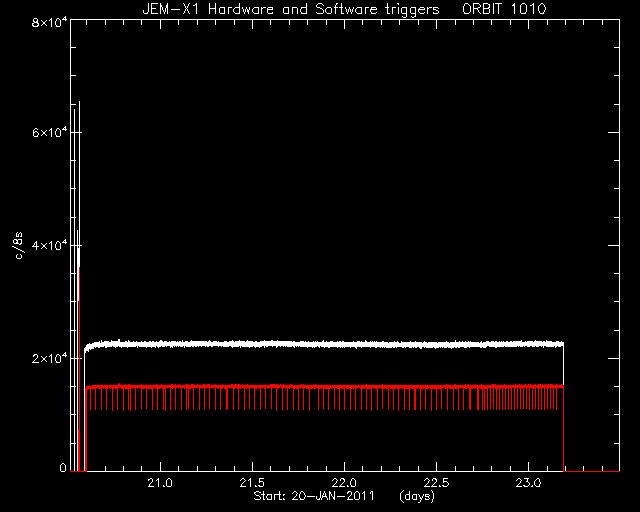Viewport: 640px width, 512px height.
Task: Select the 8×10⁴ y-axis tick label
Action: click(x=49, y=22)
